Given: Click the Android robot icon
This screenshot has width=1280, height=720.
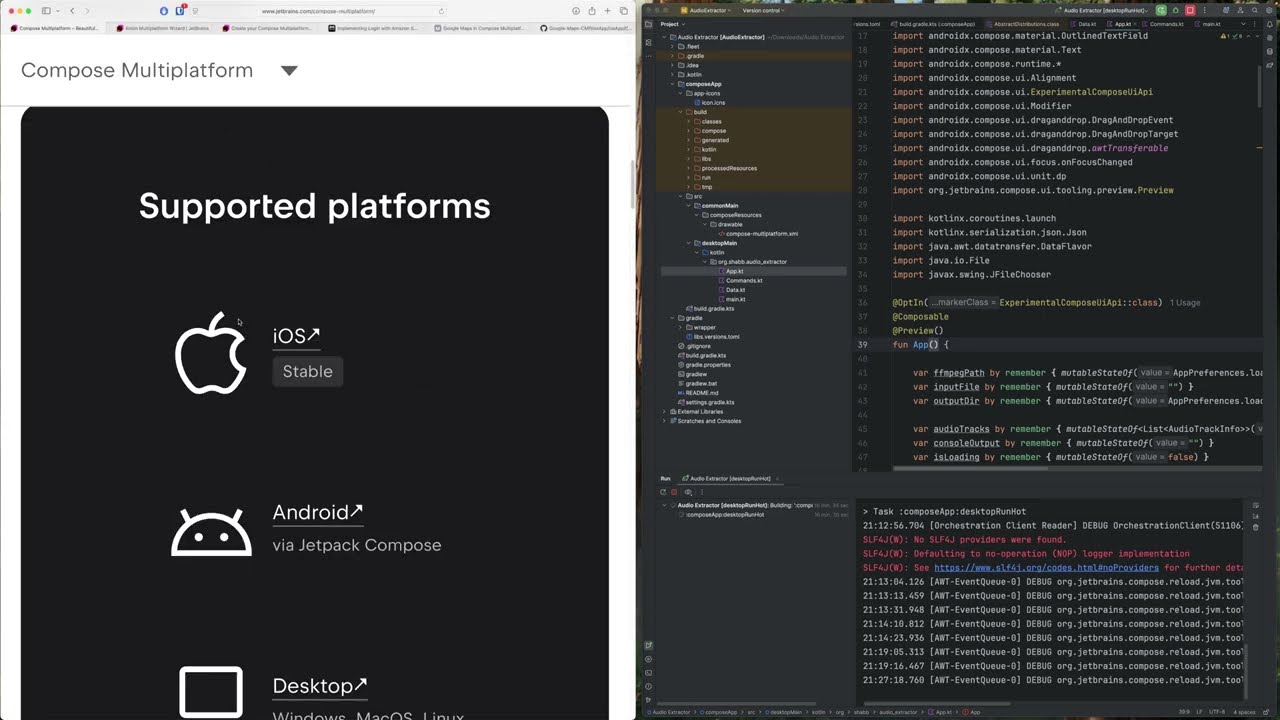Looking at the screenshot, I should click(x=211, y=532).
